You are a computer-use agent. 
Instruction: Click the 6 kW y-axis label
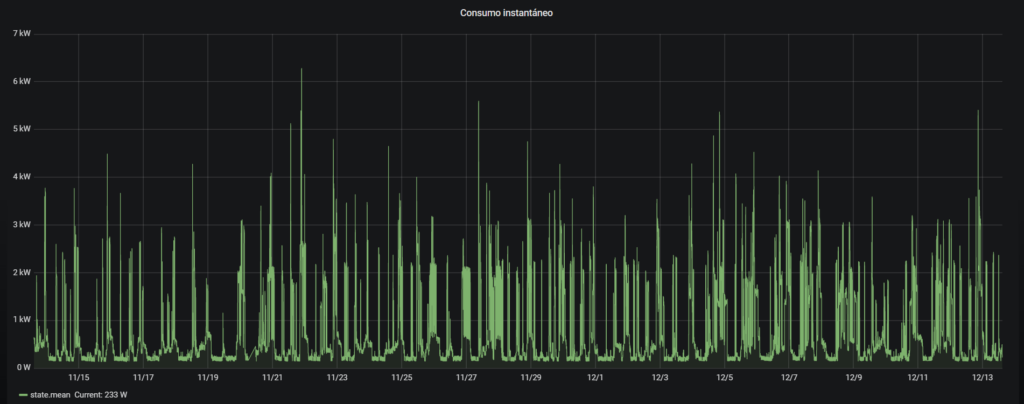point(21,81)
